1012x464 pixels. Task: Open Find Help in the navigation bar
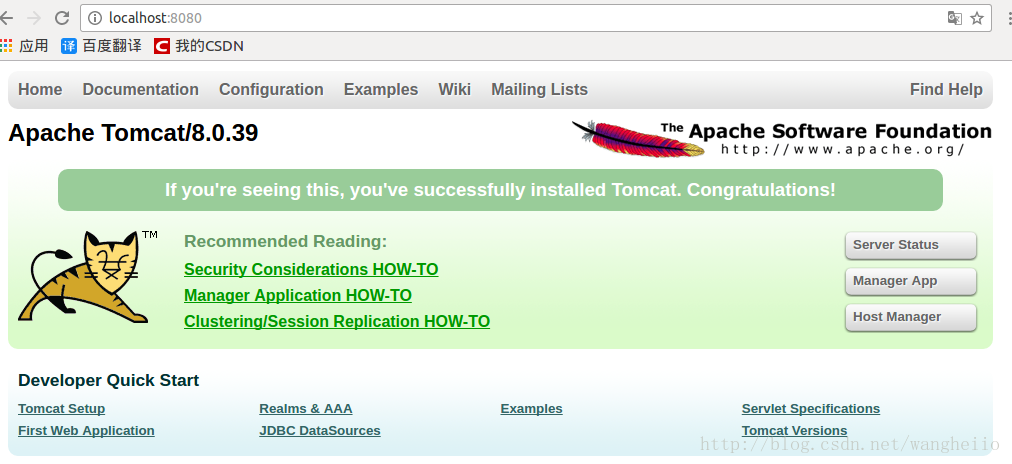(946, 90)
